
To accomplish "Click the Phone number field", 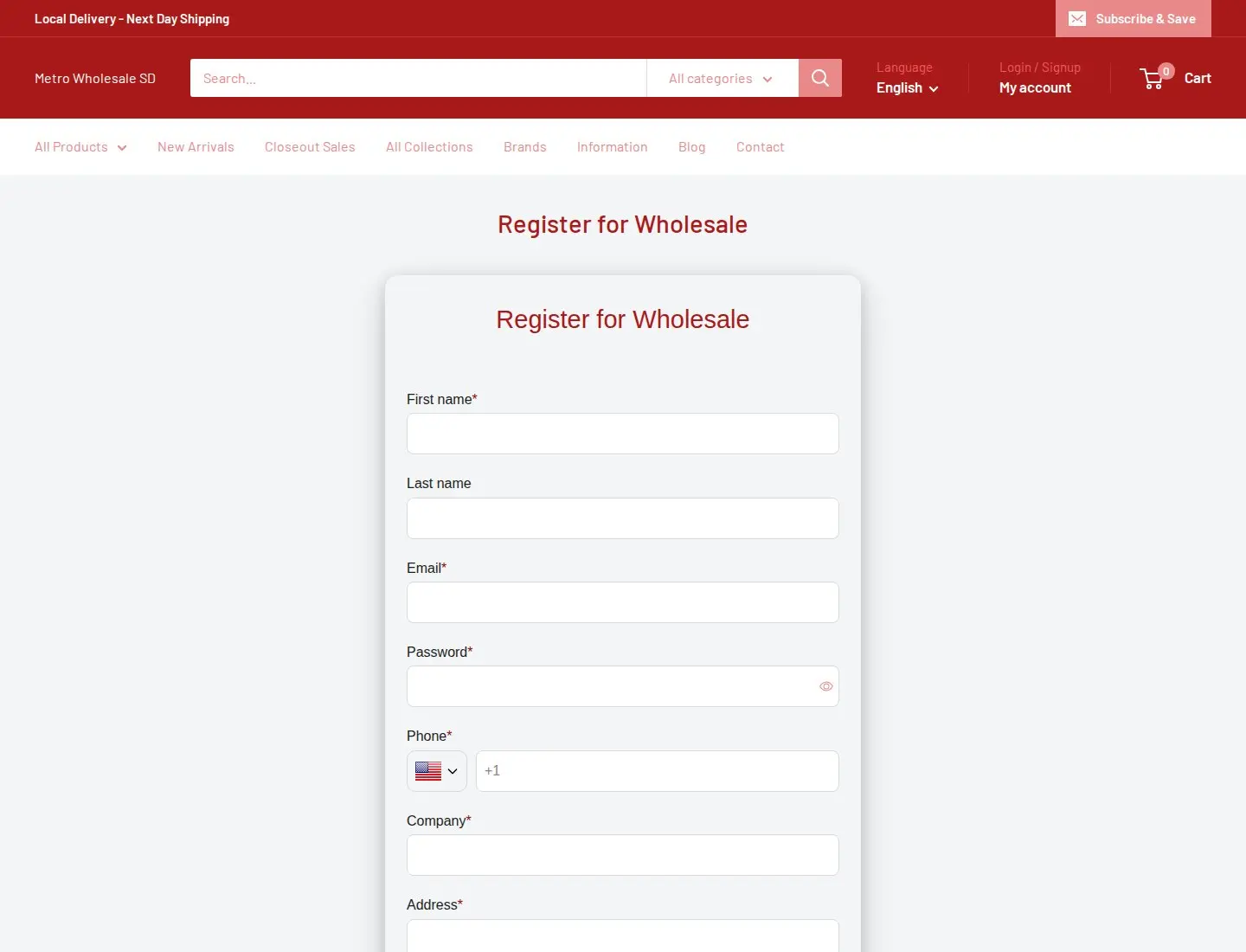I will [x=658, y=771].
